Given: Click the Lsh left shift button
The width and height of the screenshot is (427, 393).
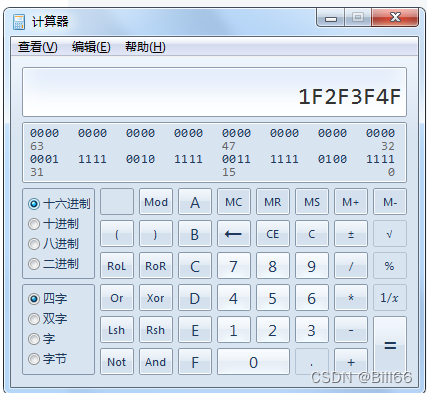Looking at the screenshot, I should click(x=117, y=330).
